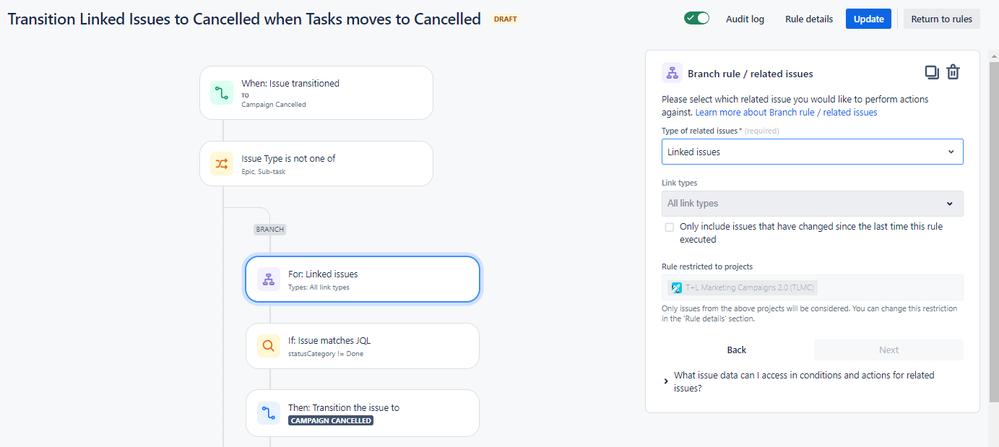This screenshot has width=999, height=447.
Task: Duplicate the branch component with copy icon
Action: point(932,73)
